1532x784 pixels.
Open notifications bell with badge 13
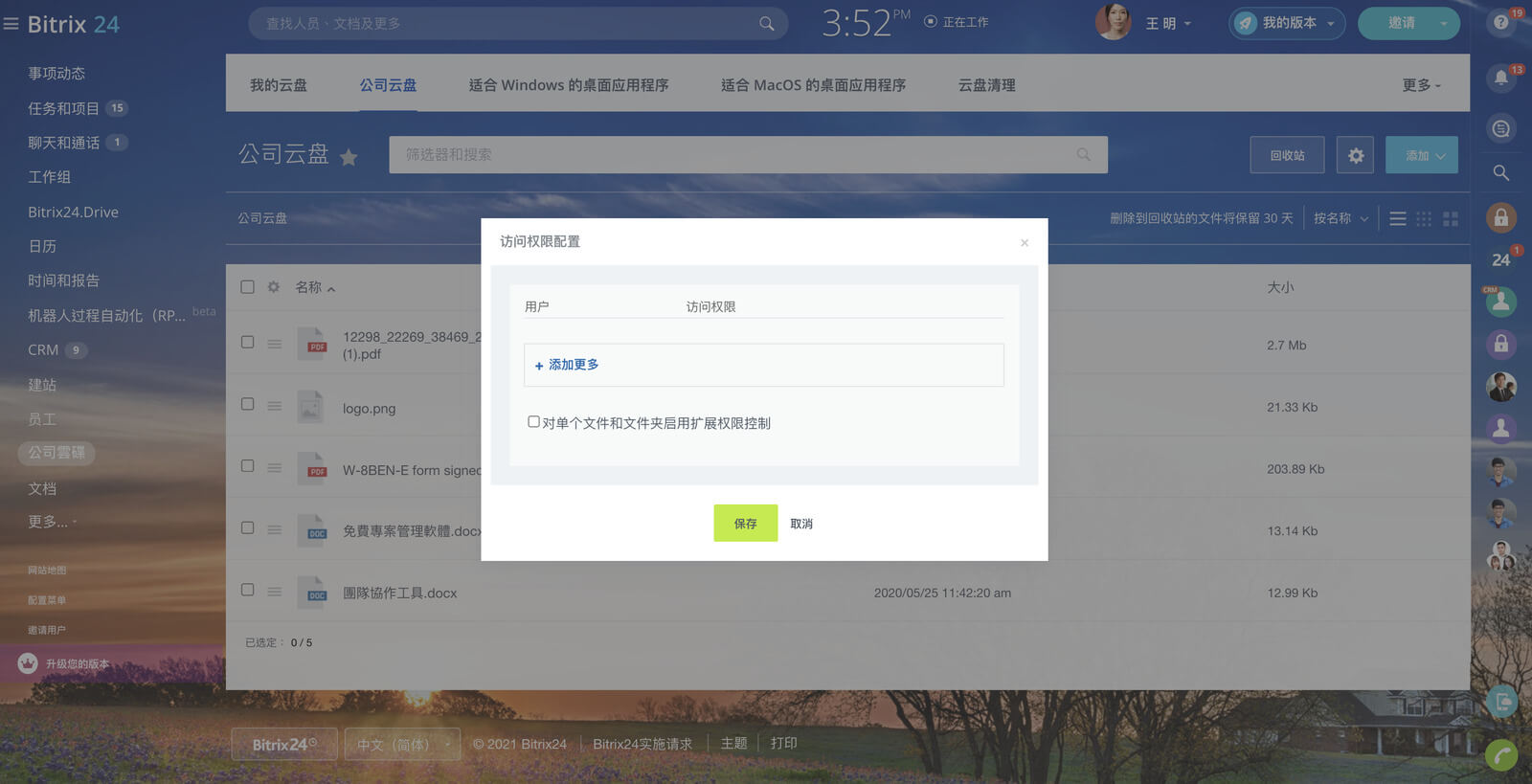click(1500, 78)
